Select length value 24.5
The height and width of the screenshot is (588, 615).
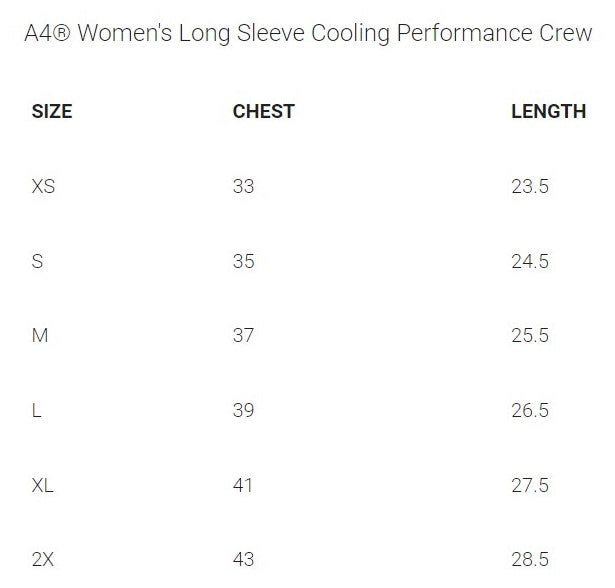click(x=530, y=261)
